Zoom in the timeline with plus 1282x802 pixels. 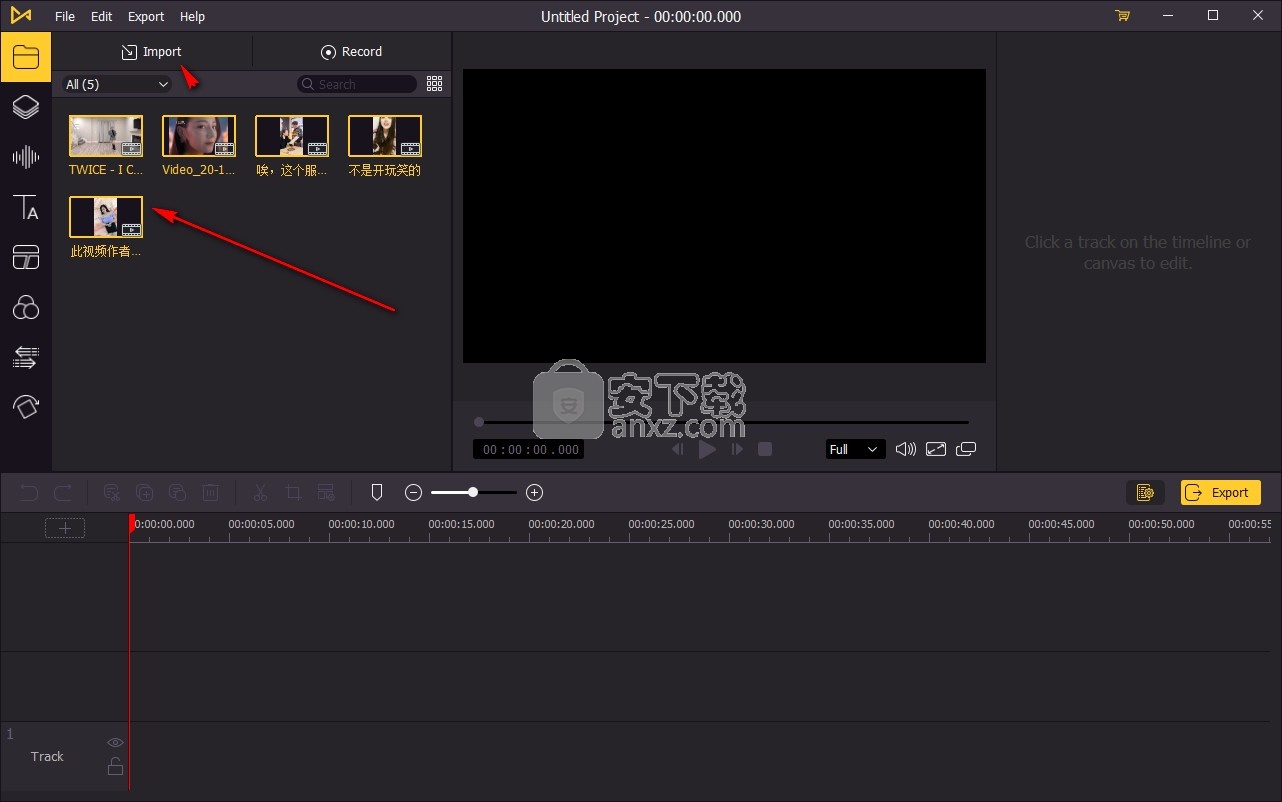click(x=534, y=492)
